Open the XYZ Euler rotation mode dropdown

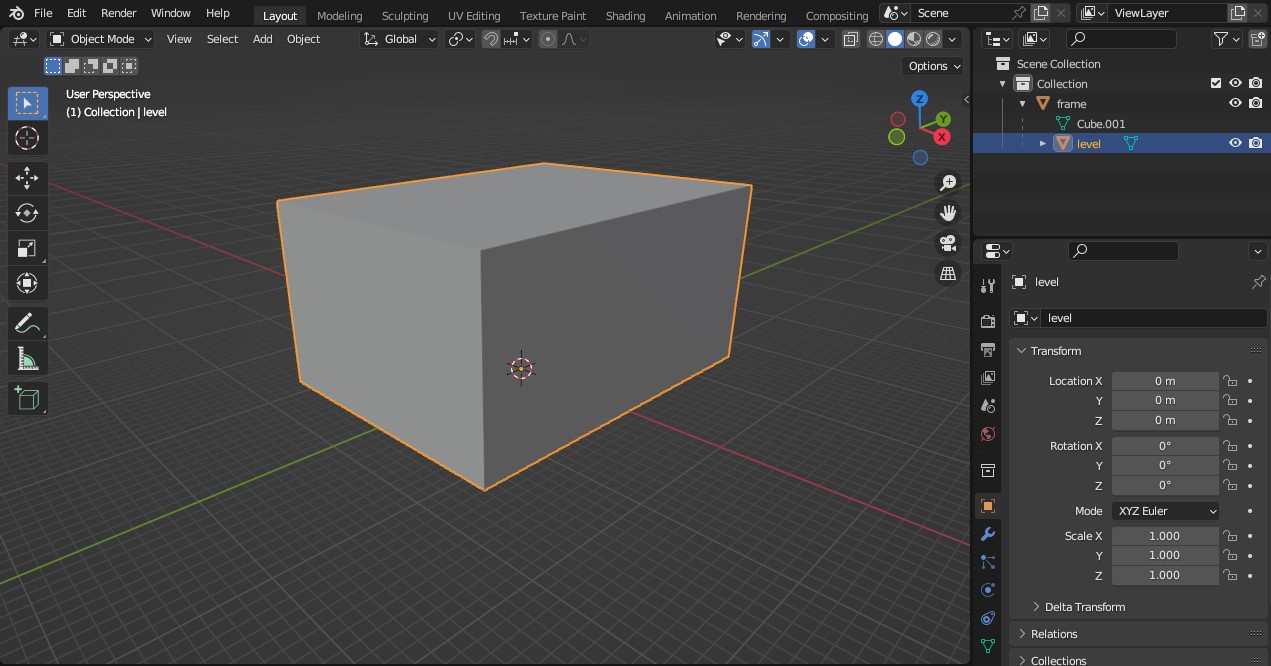point(1166,511)
